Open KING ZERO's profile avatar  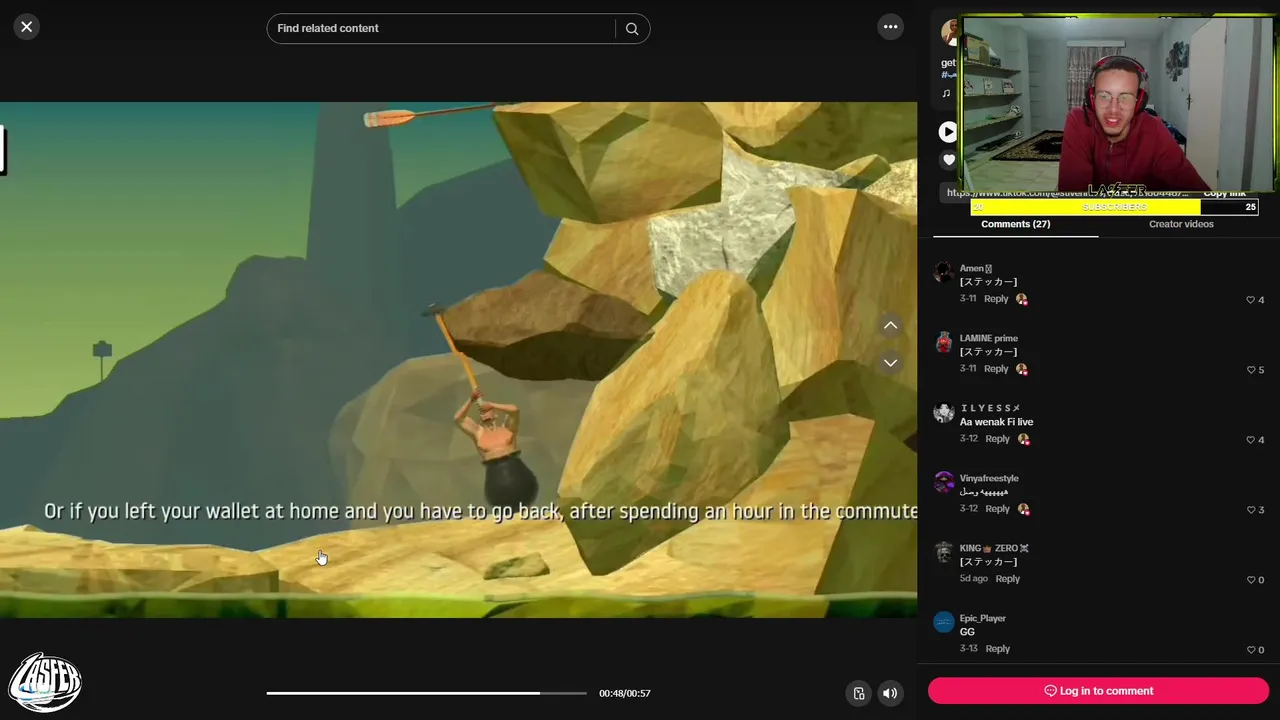coord(944,553)
